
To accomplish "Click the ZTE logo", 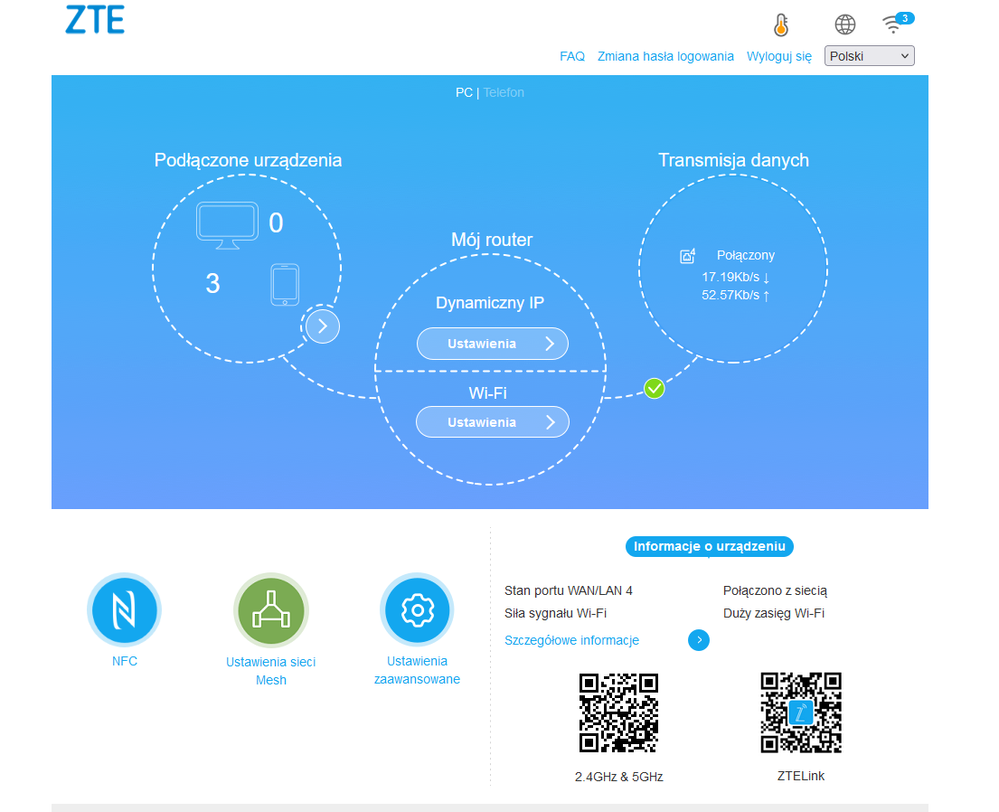I will tap(95, 20).
